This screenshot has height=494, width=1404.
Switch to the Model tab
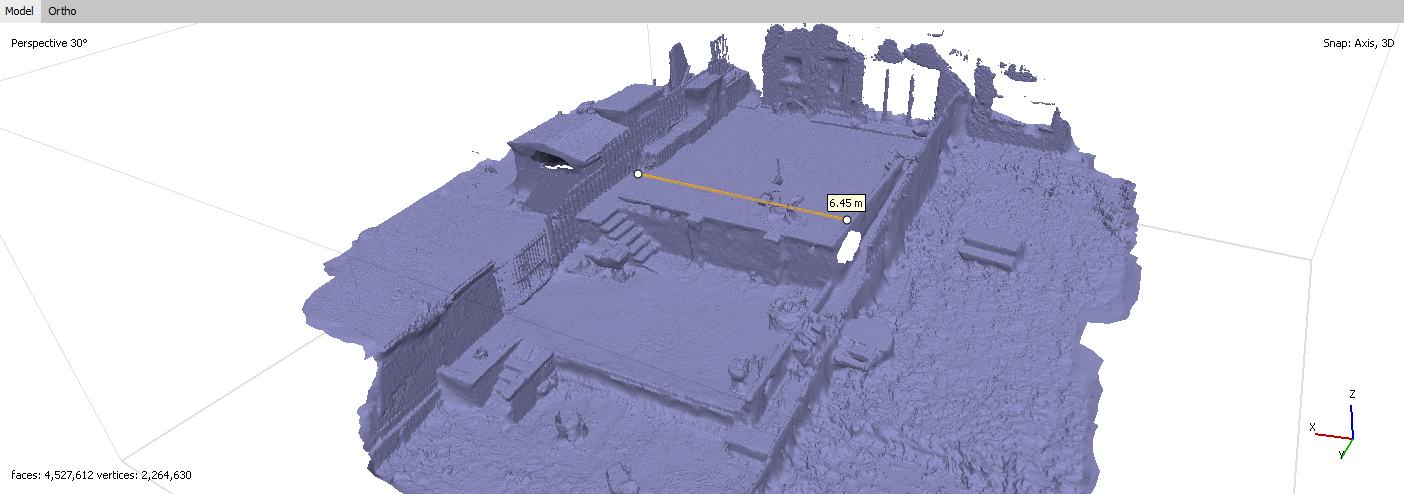pos(19,11)
